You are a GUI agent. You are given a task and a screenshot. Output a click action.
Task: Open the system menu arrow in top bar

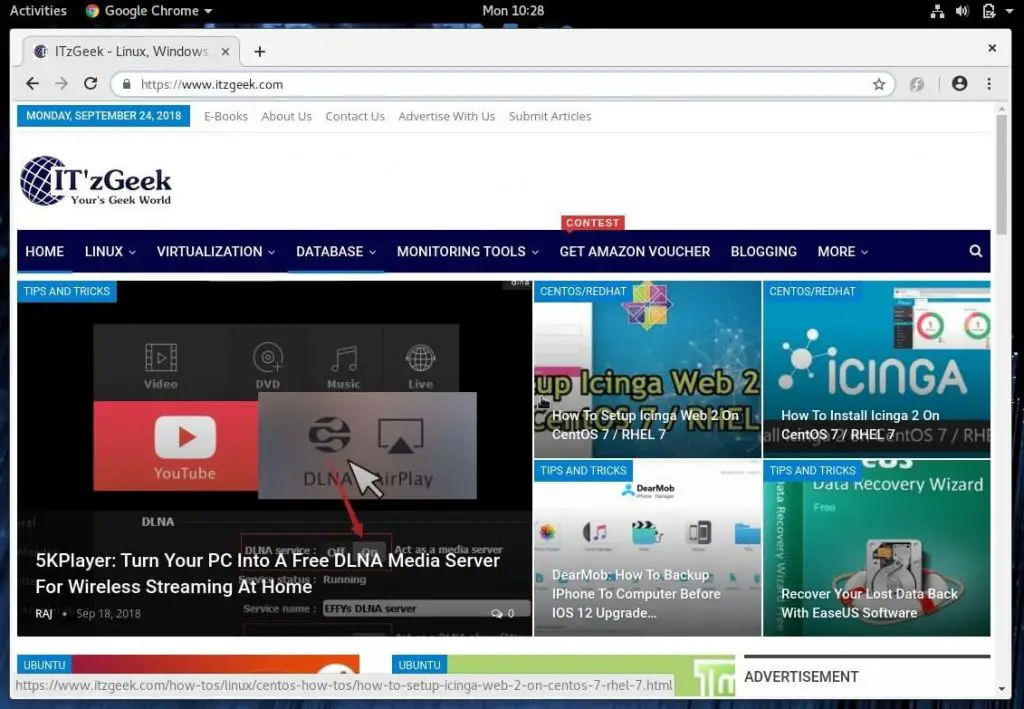(1010, 11)
